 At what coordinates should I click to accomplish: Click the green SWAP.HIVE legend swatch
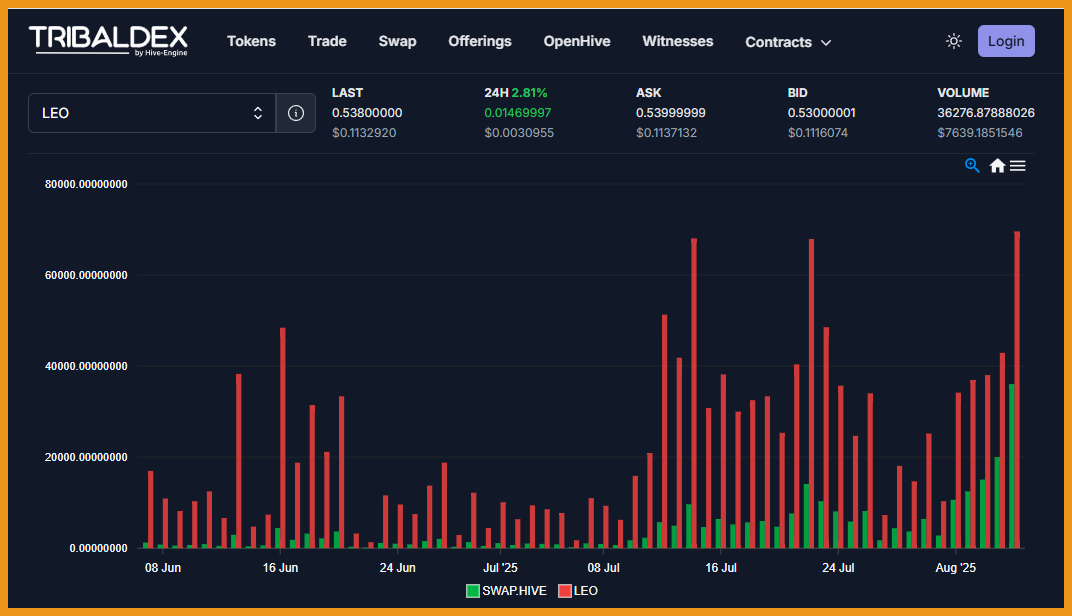pos(472,591)
